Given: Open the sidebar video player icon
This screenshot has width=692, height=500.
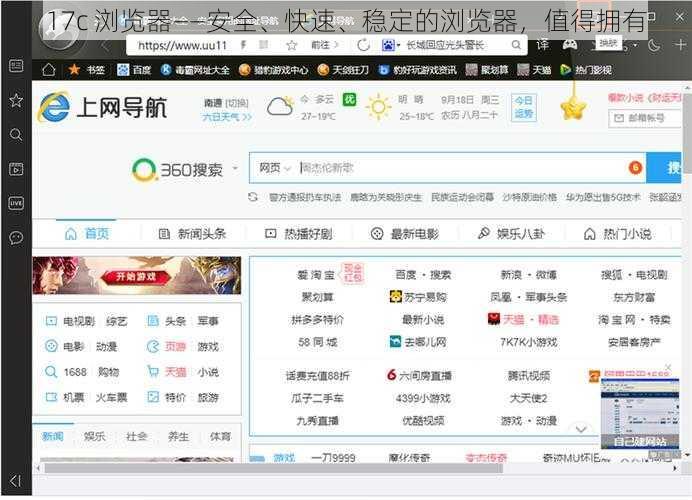Looking at the screenshot, I should (16, 169).
